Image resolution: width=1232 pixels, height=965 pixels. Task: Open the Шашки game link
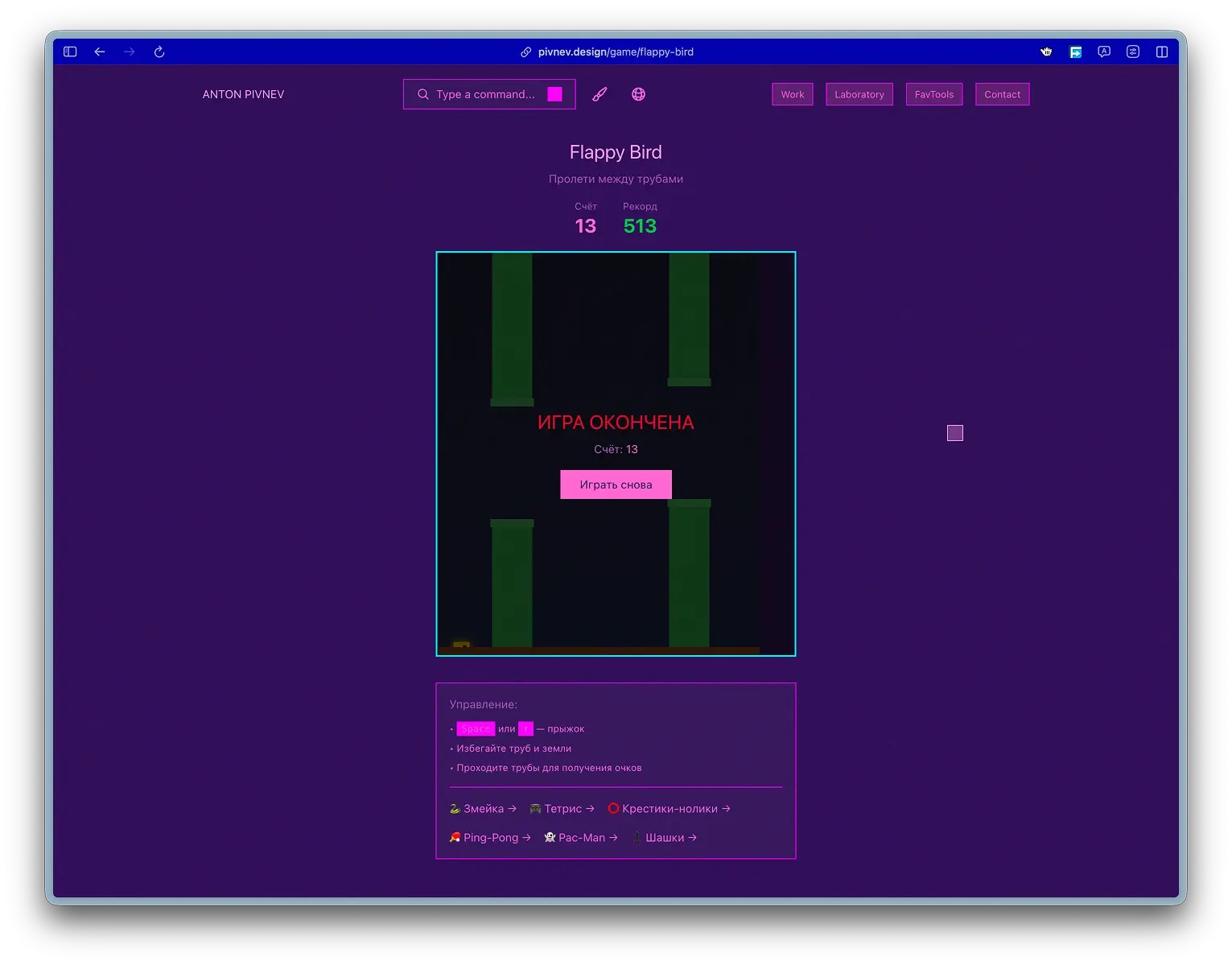tap(665, 837)
